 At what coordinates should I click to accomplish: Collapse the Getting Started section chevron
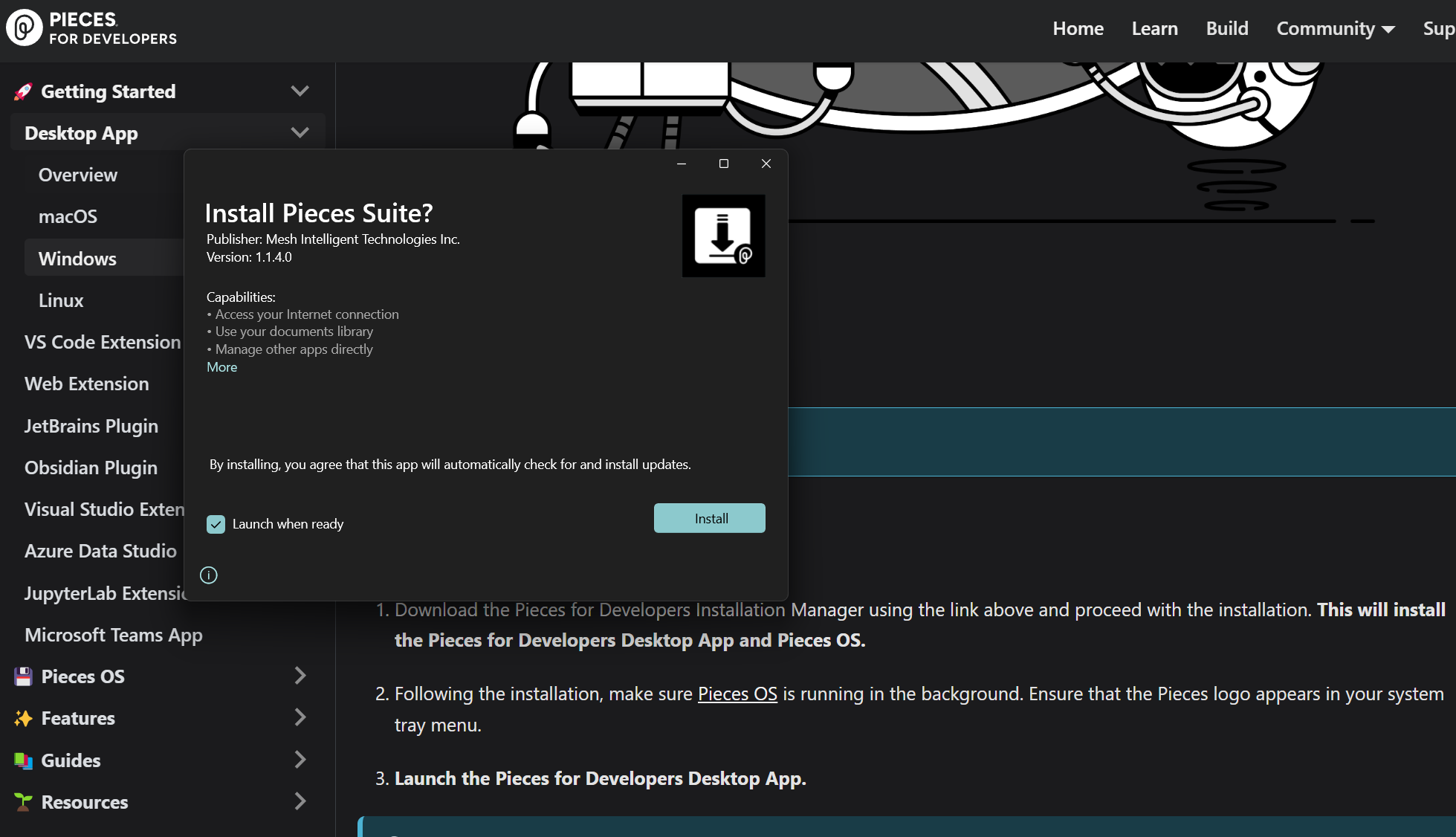[x=300, y=91]
